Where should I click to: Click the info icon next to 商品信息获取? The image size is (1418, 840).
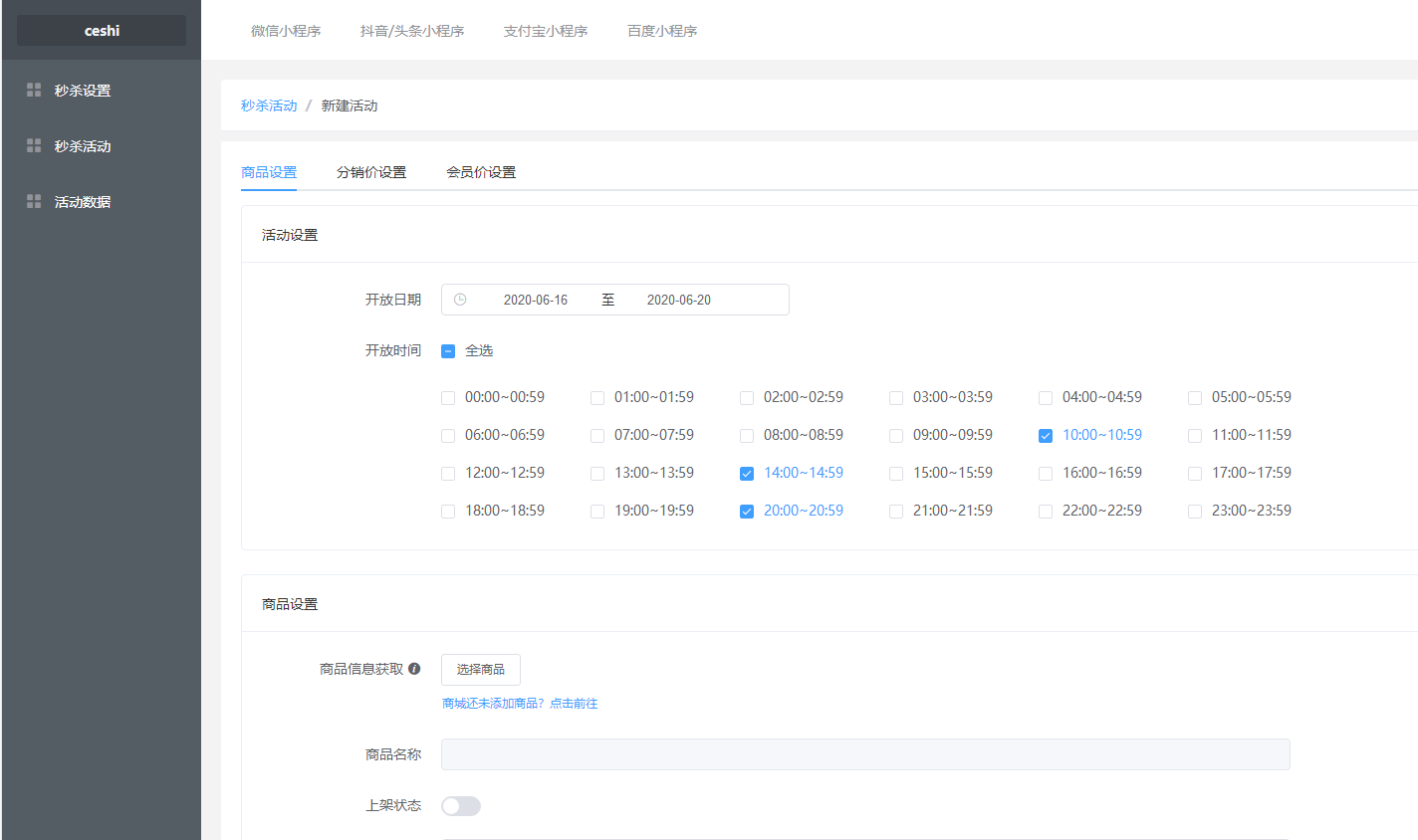(x=414, y=669)
